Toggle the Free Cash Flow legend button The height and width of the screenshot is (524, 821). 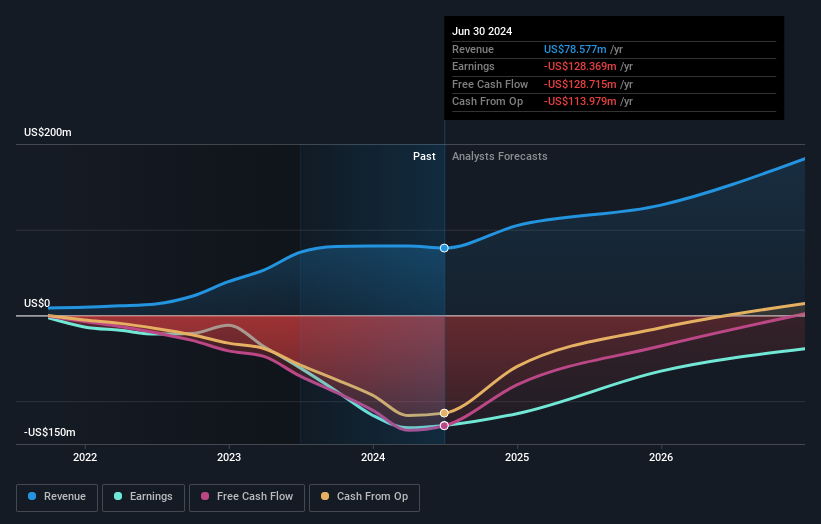tap(247, 497)
